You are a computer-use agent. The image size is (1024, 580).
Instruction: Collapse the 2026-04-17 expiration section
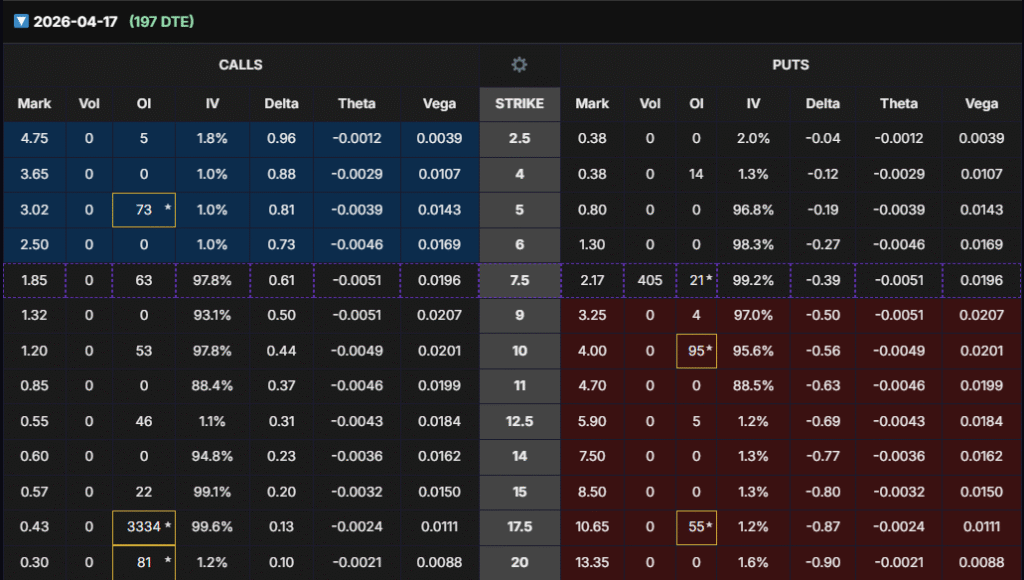pyautogui.click(x=21, y=21)
